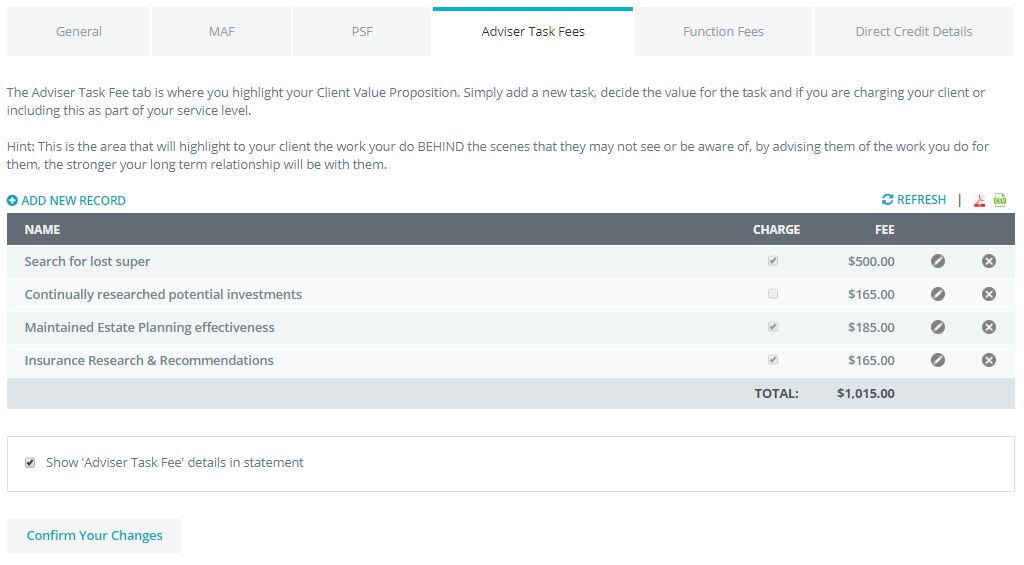Select the $185.00 fee value
This screenshot has height=565, width=1024.
871,327
